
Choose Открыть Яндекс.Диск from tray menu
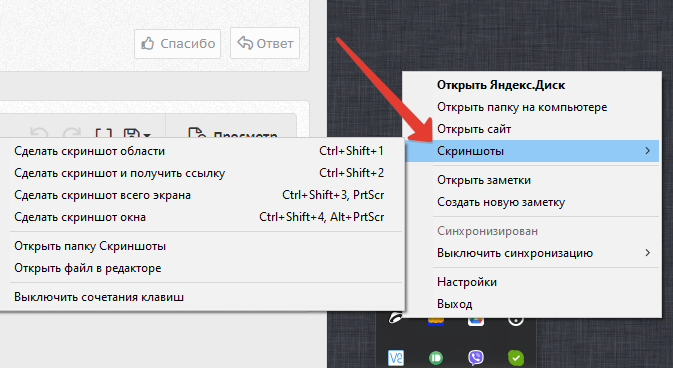coord(532,85)
